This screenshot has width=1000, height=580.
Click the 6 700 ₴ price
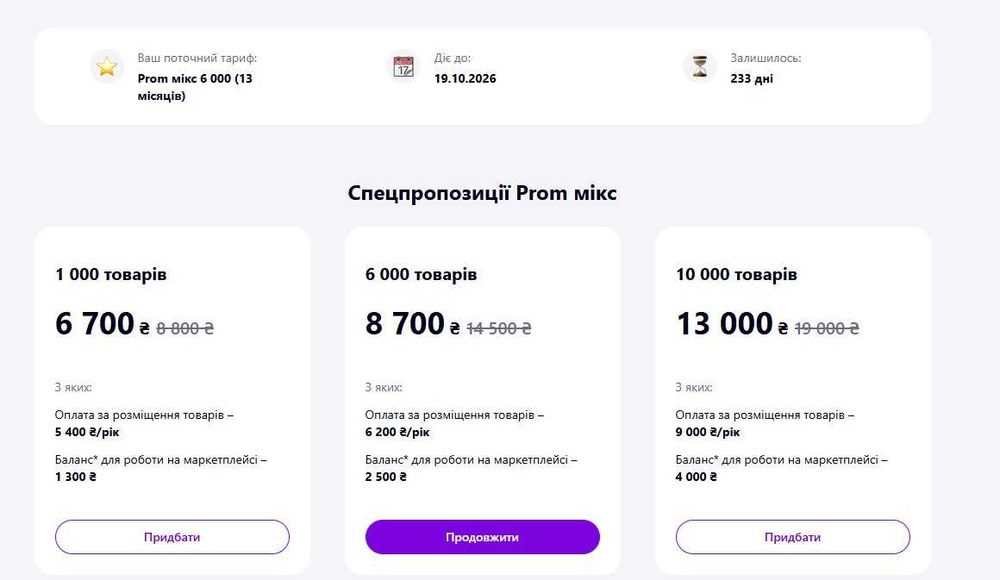pyautogui.click(x=102, y=324)
